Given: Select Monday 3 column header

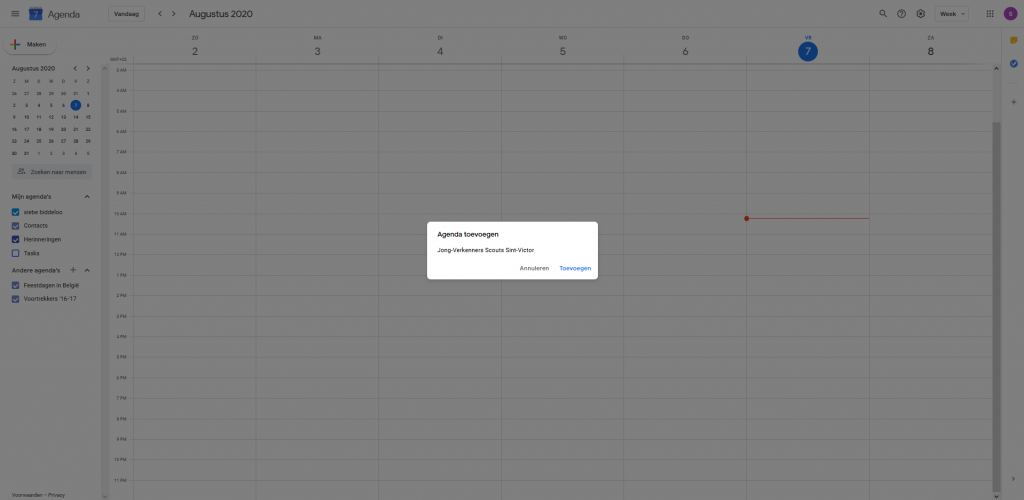Looking at the screenshot, I should (317, 47).
